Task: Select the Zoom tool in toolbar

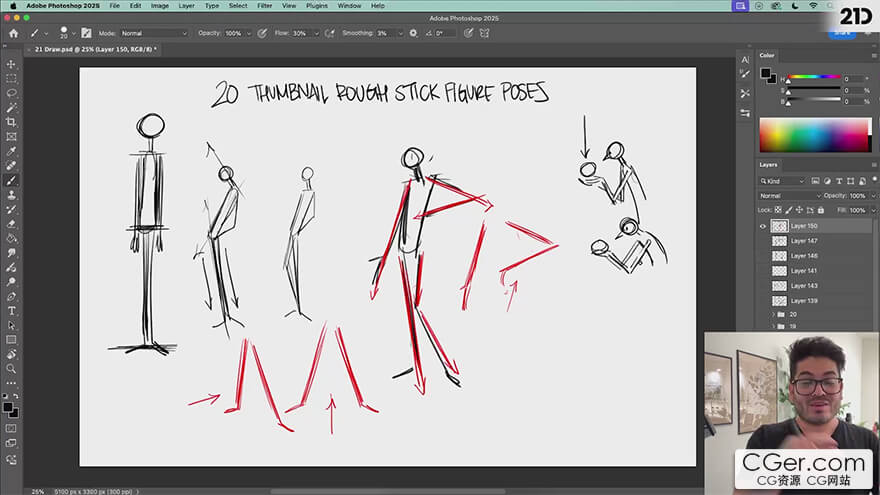Action: pos(12,369)
